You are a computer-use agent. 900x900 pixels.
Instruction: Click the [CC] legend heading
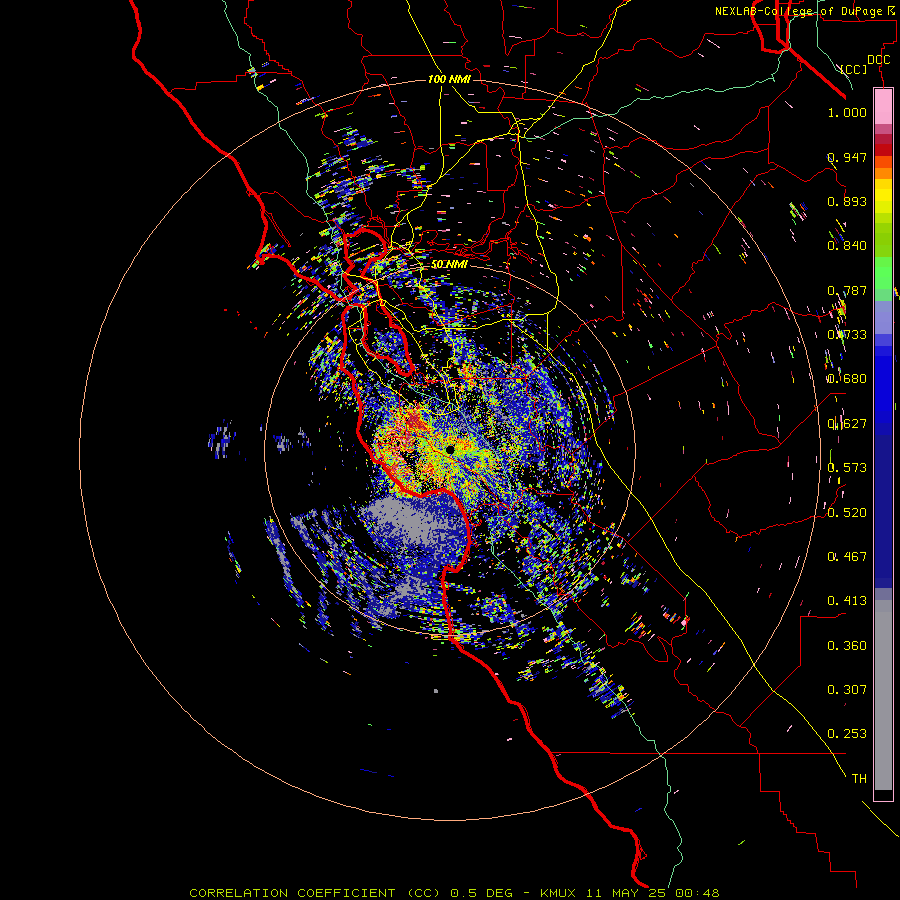[854, 69]
